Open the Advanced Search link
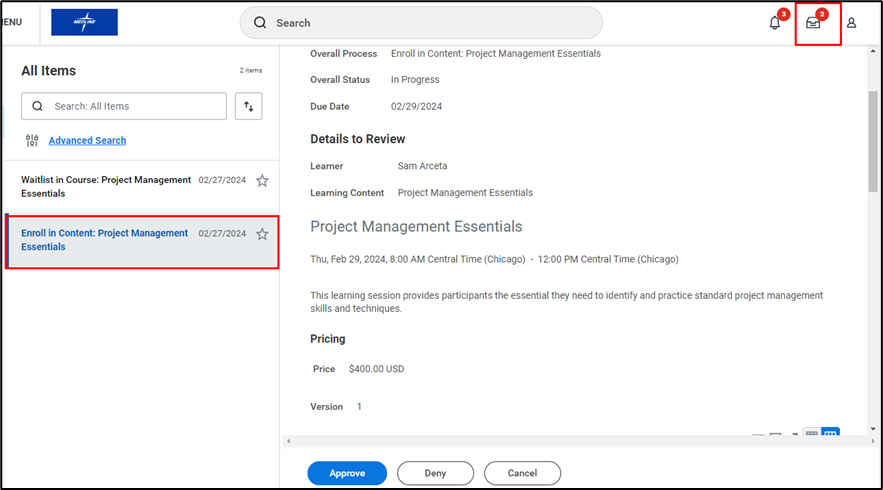 (87, 141)
